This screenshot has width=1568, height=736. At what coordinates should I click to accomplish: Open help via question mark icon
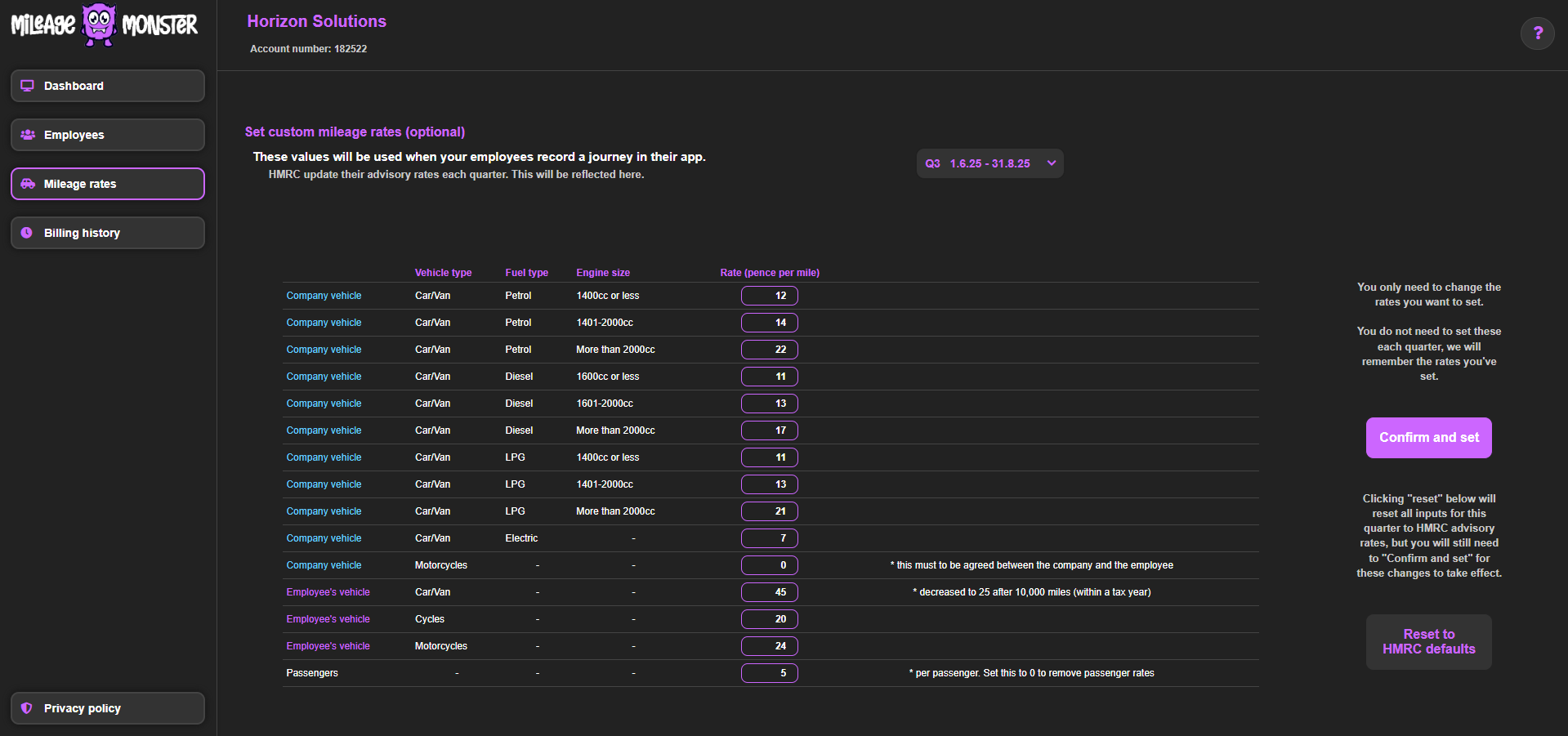[x=1538, y=33]
